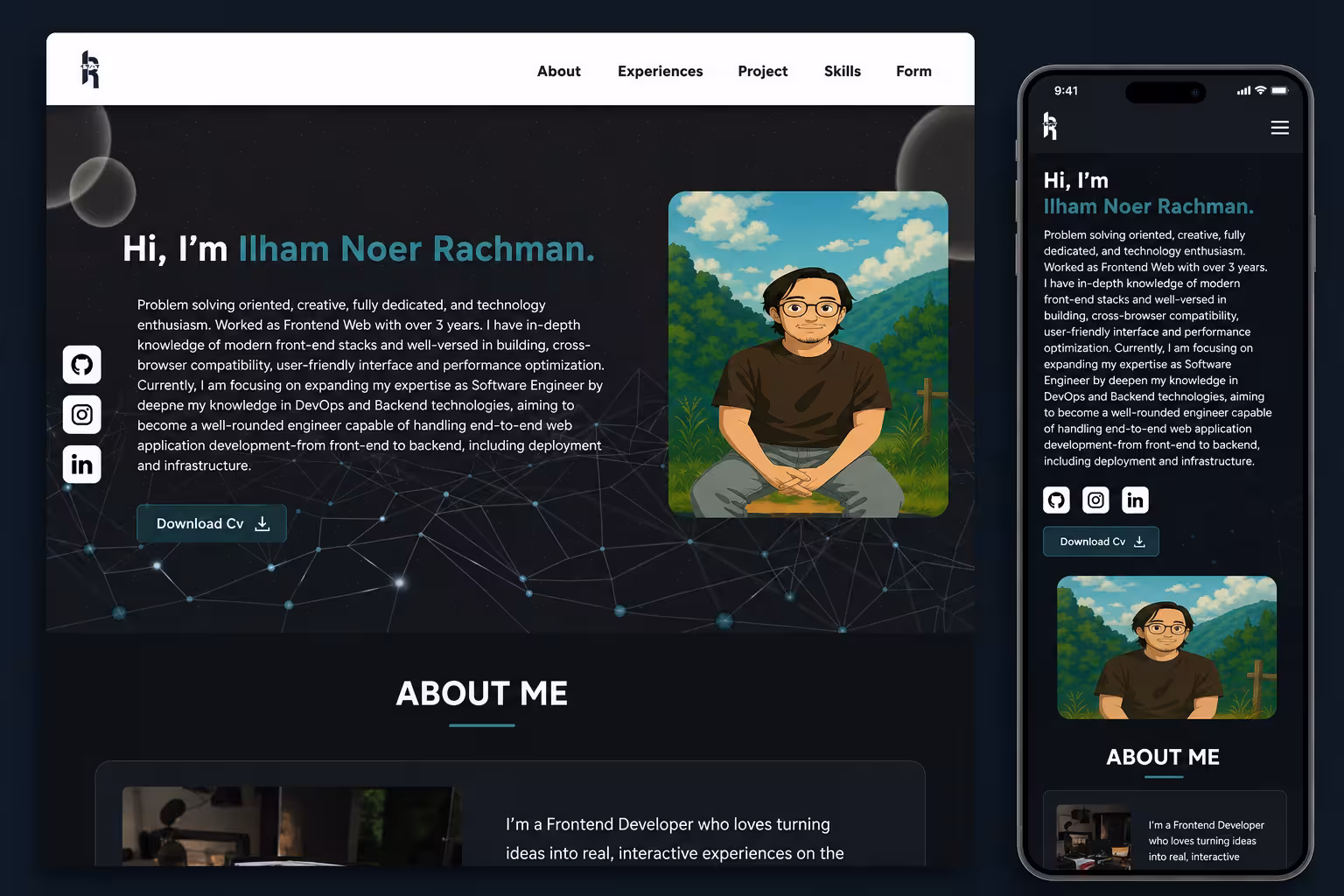The image size is (1344, 896).
Task: Click the battery icon in phone status bar
Action: click(x=1280, y=91)
